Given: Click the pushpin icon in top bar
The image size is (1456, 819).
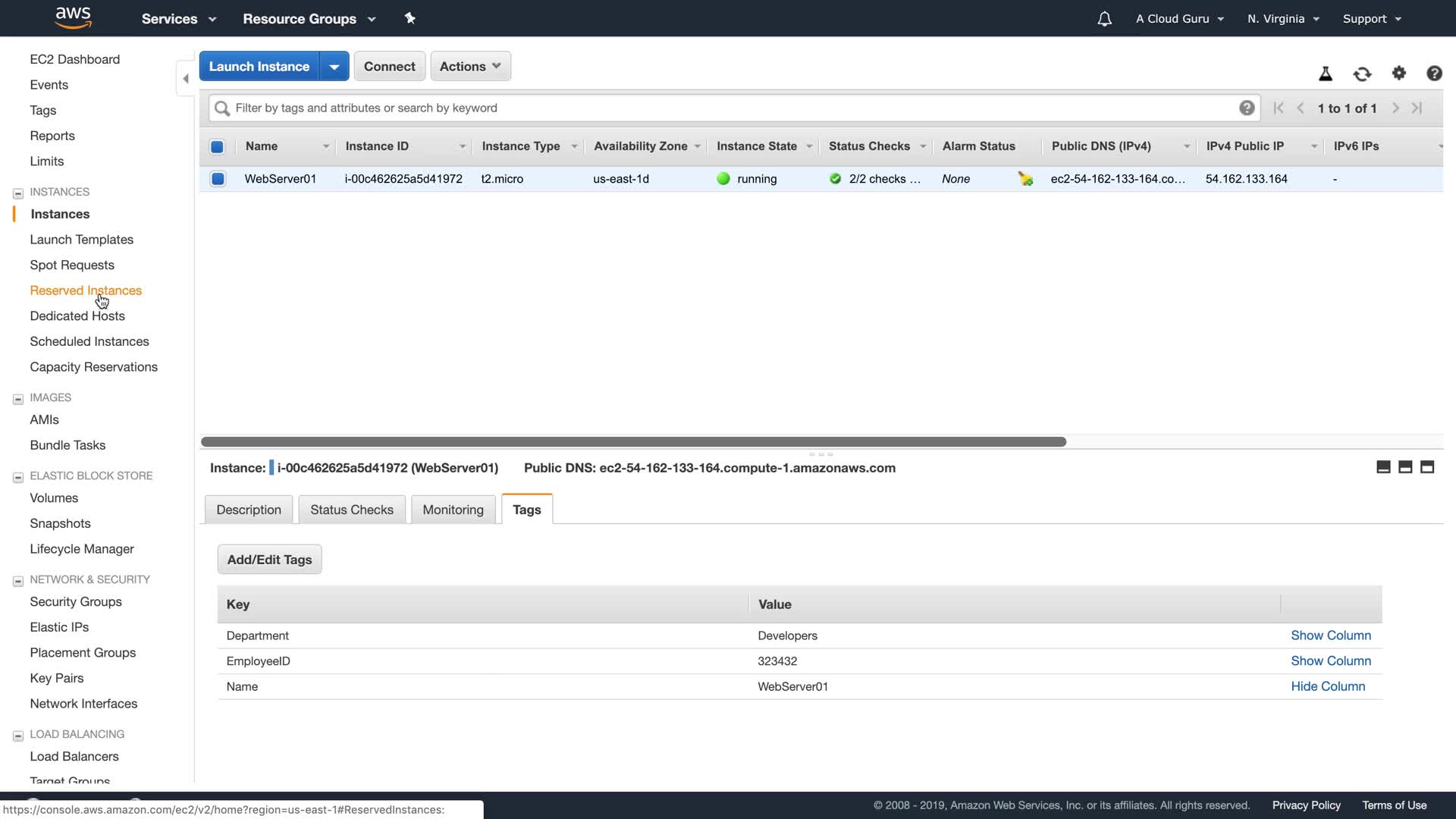Looking at the screenshot, I should 410,18.
